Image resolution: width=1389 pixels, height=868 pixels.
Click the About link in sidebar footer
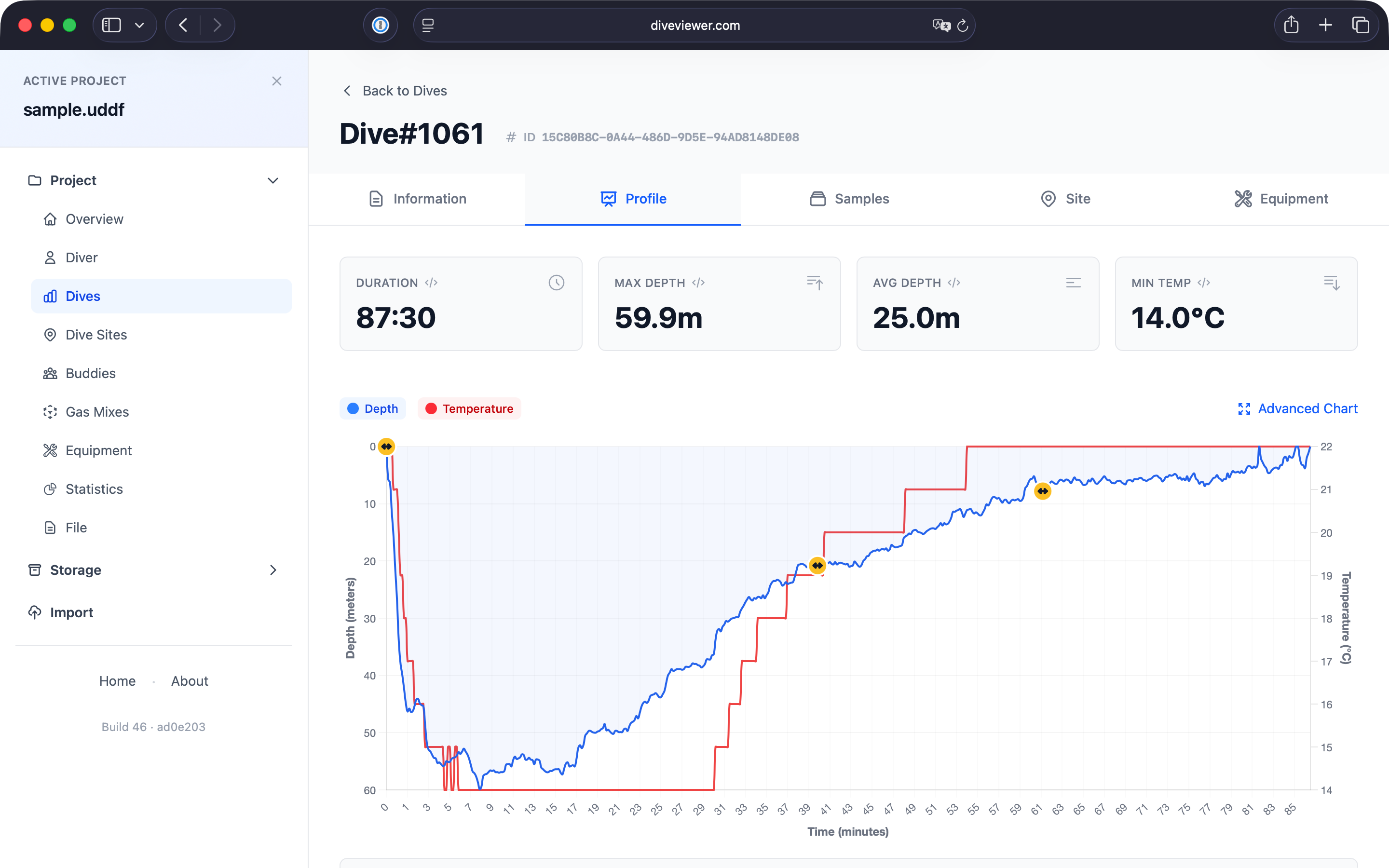(190, 681)
